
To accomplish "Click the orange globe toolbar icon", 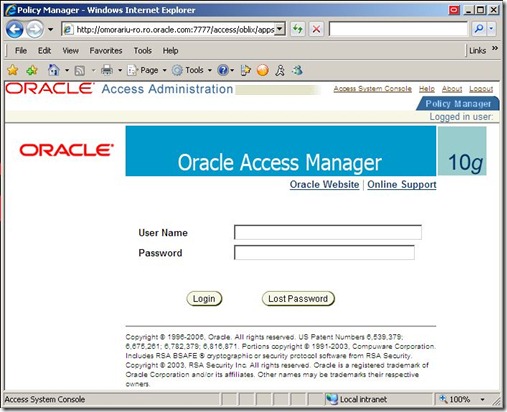I will pos(263,70).
